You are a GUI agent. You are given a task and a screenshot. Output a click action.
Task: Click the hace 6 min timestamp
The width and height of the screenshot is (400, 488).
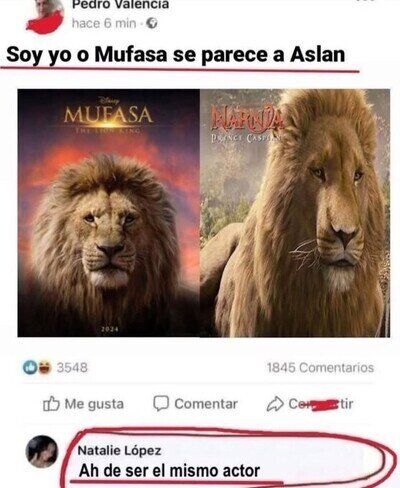pyautogui.click(x=104, y=23)
